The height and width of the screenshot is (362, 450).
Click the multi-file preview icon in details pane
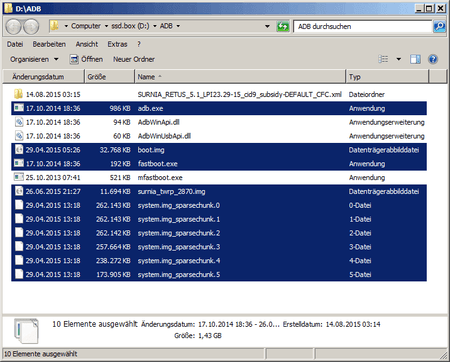[26, 331]
